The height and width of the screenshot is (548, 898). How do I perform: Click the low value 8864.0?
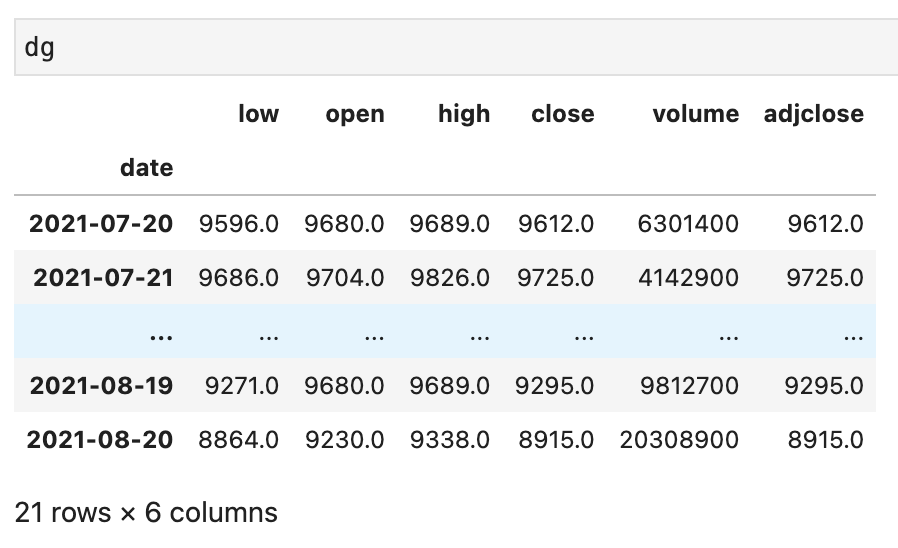[x=239, y=439]
